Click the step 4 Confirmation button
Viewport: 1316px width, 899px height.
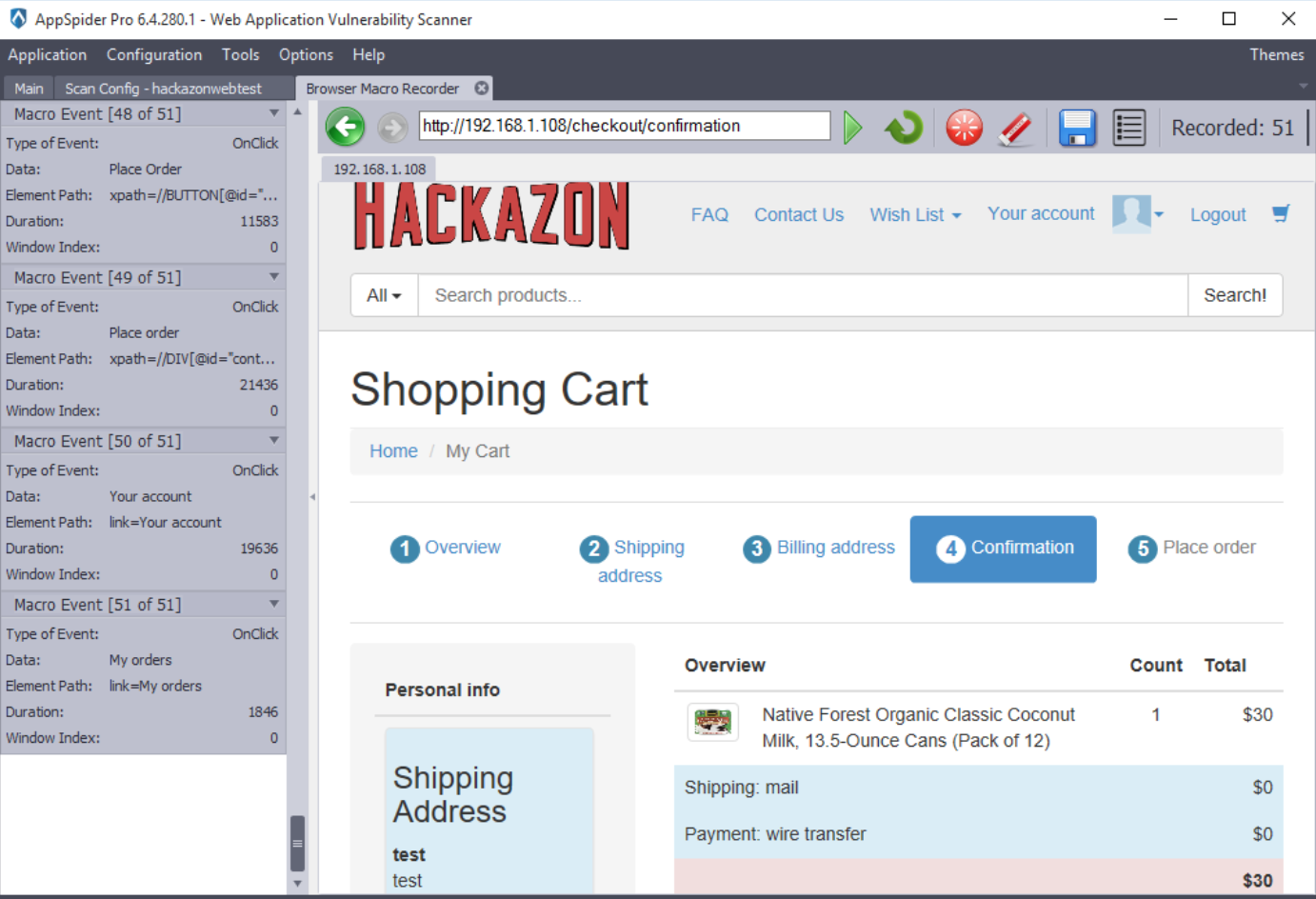pos(1003,549)
